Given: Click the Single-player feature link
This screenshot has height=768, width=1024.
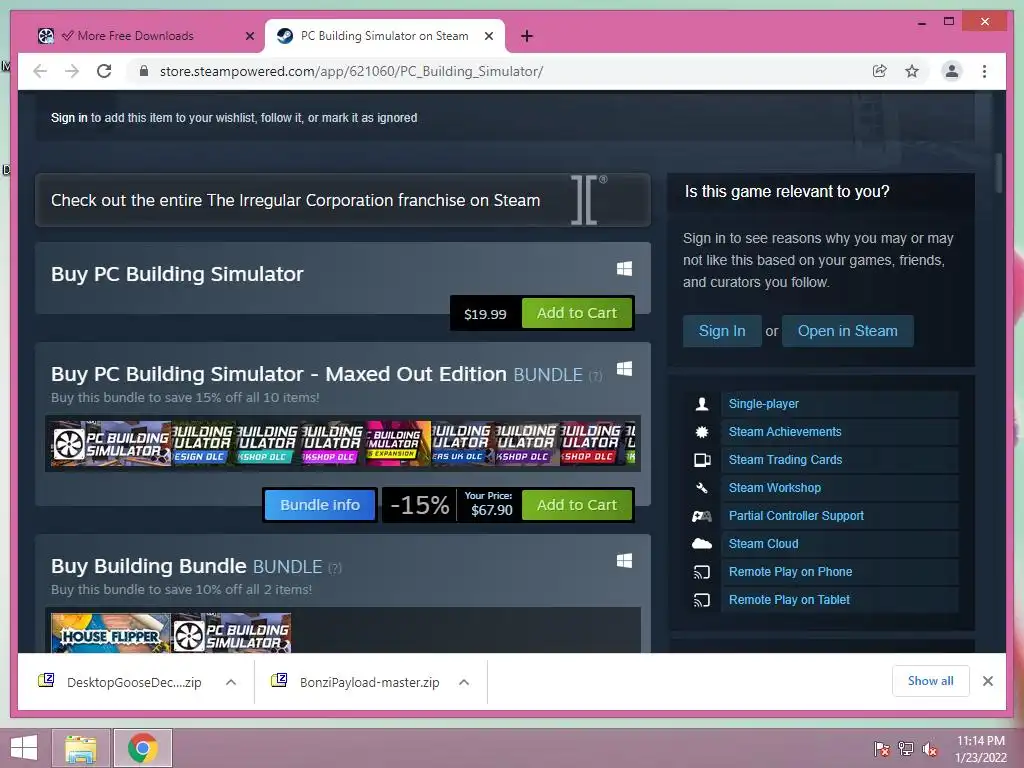Looking at the screenshot, I should (x=763, y=404).
